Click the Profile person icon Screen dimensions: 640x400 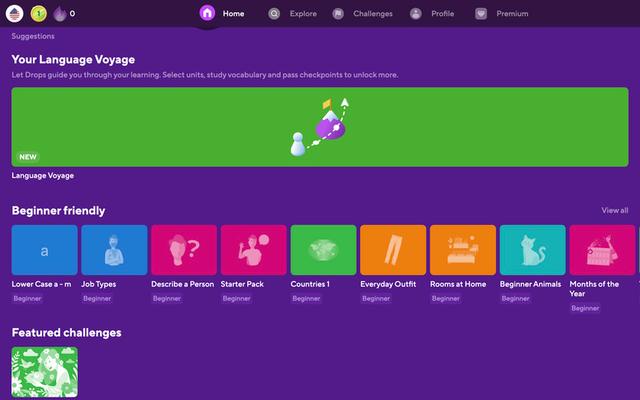(x=416, y=14)
